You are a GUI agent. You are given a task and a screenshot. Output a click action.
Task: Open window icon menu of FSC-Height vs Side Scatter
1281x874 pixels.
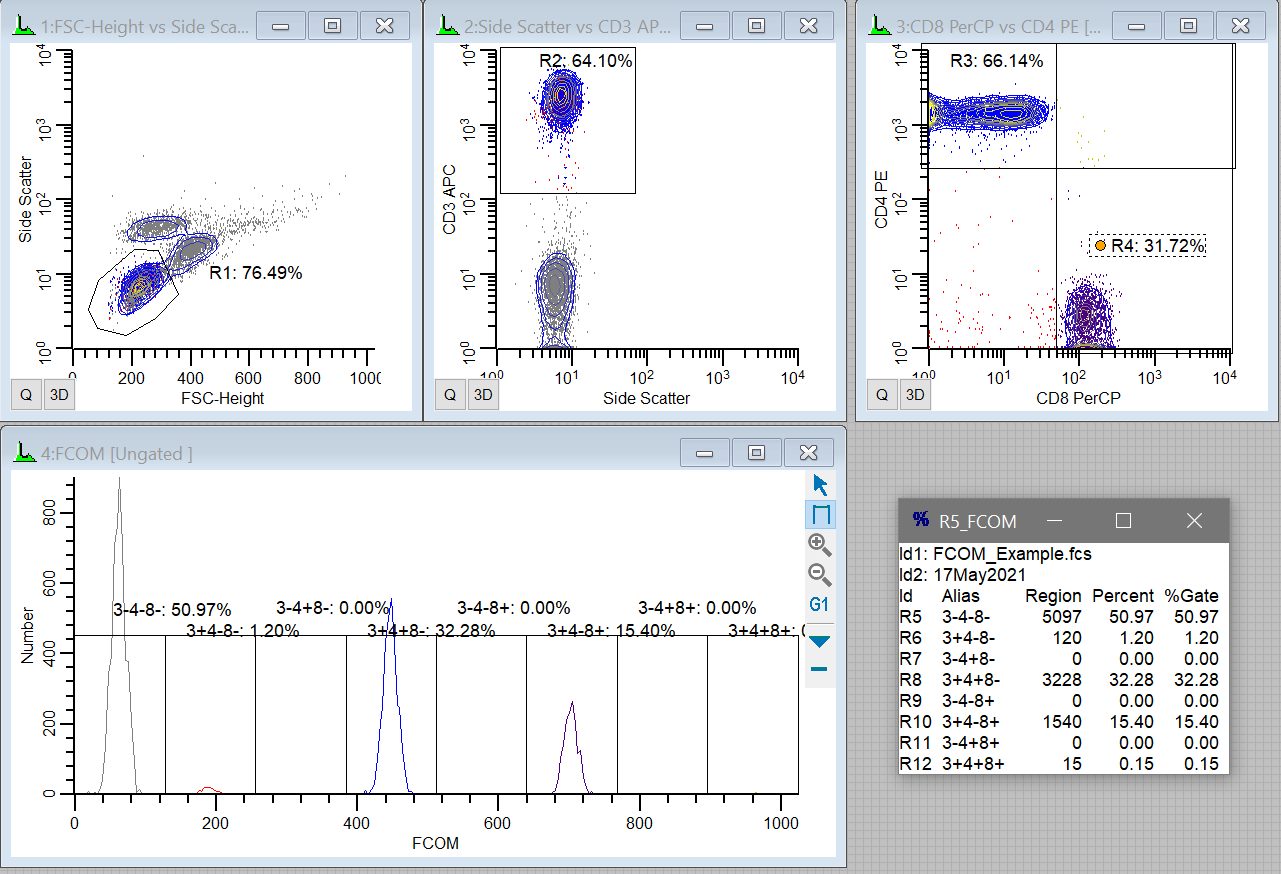pos(23,26)
